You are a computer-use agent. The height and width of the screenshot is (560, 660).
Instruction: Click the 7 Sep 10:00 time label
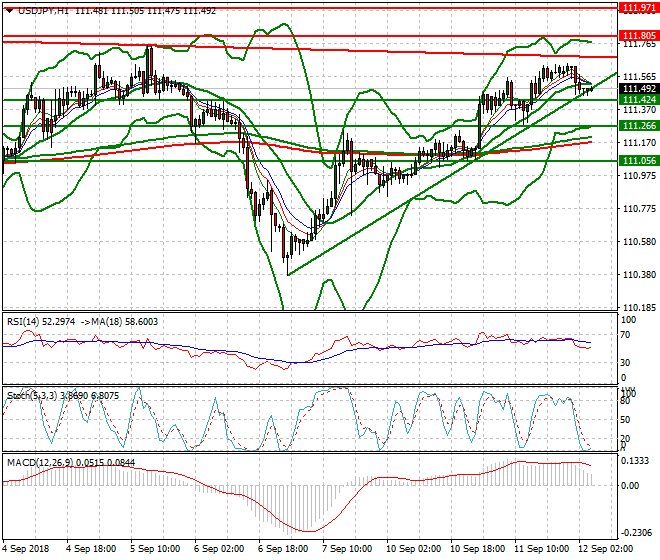(x=347, y=549)
